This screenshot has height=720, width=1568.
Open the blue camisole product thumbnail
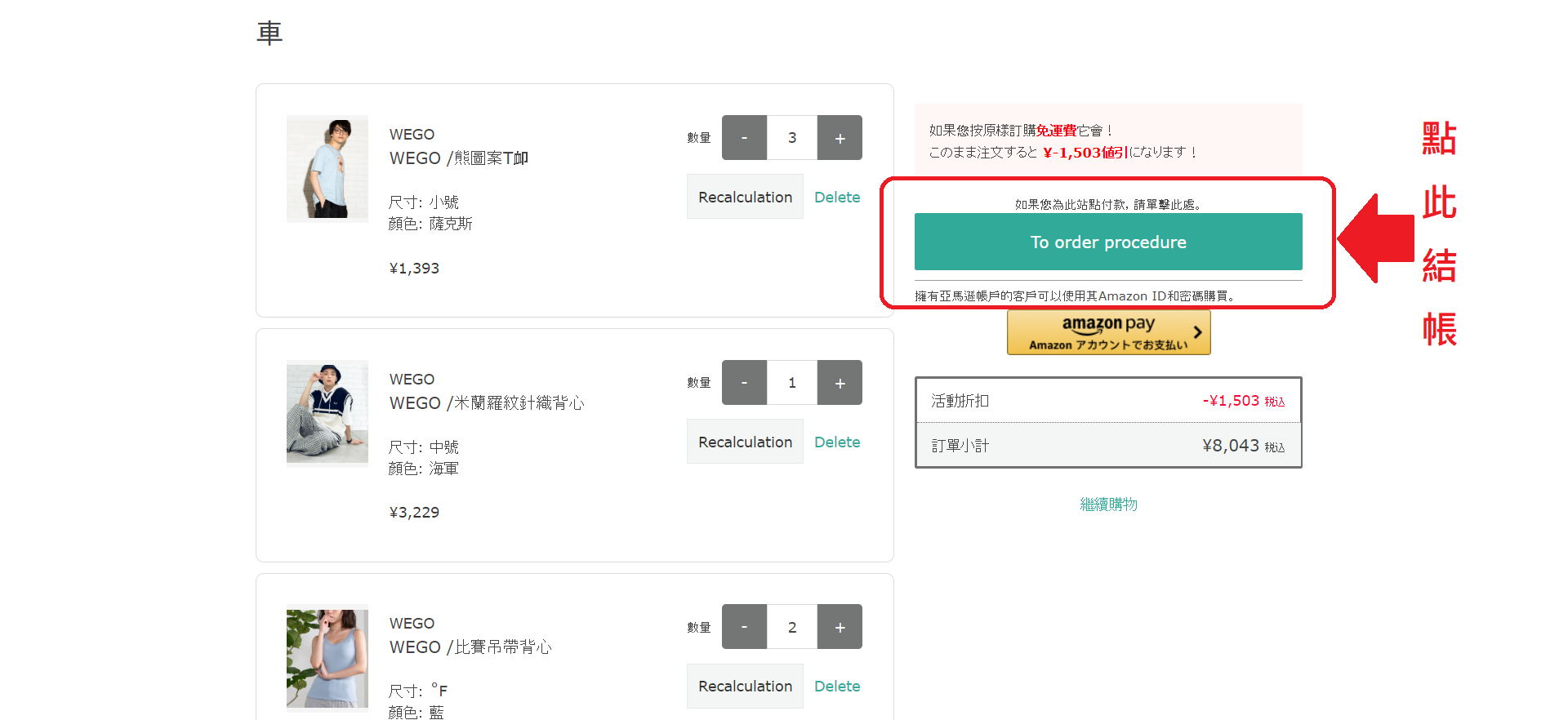[327, 658]
